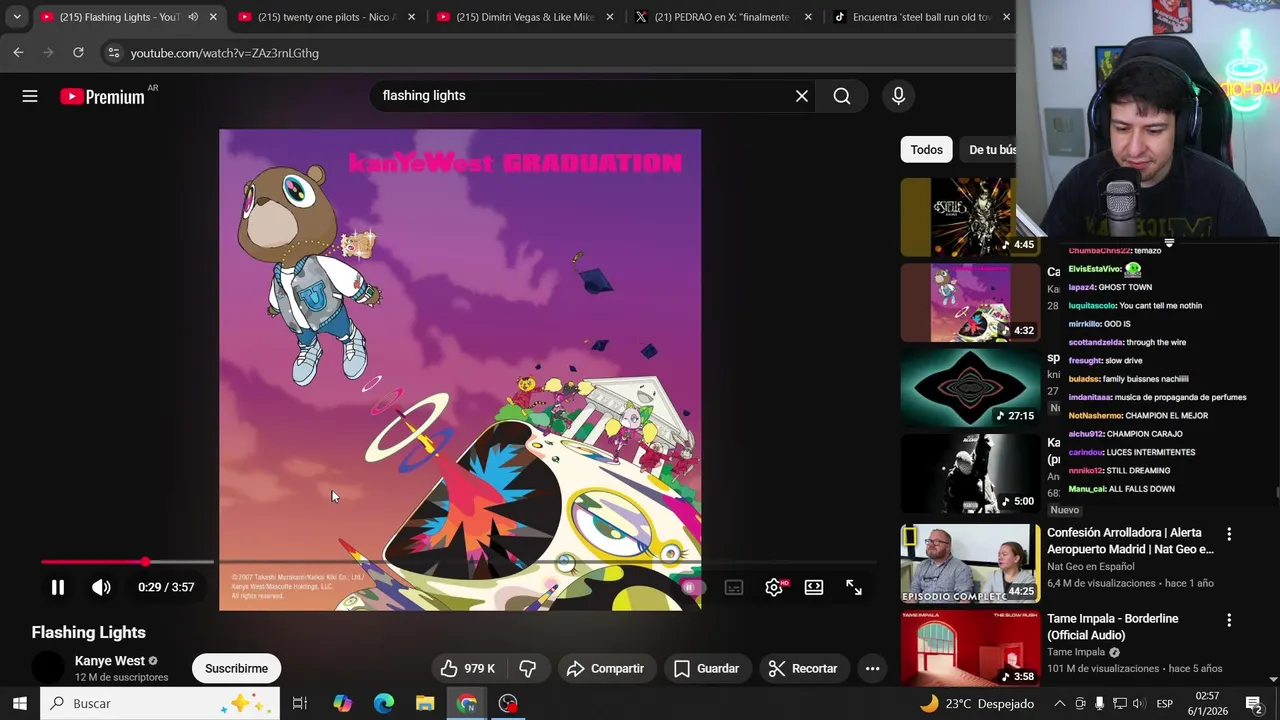Open the taskbar volume speaker icon
This screenshot has height=720, width=1280.
click(x=1139, y=704)
